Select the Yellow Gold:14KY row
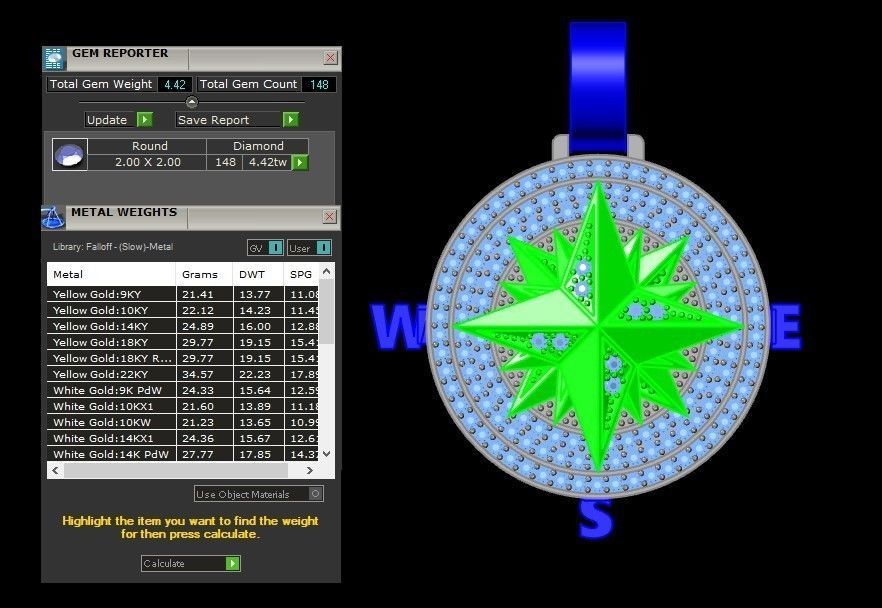 (183, 326)
